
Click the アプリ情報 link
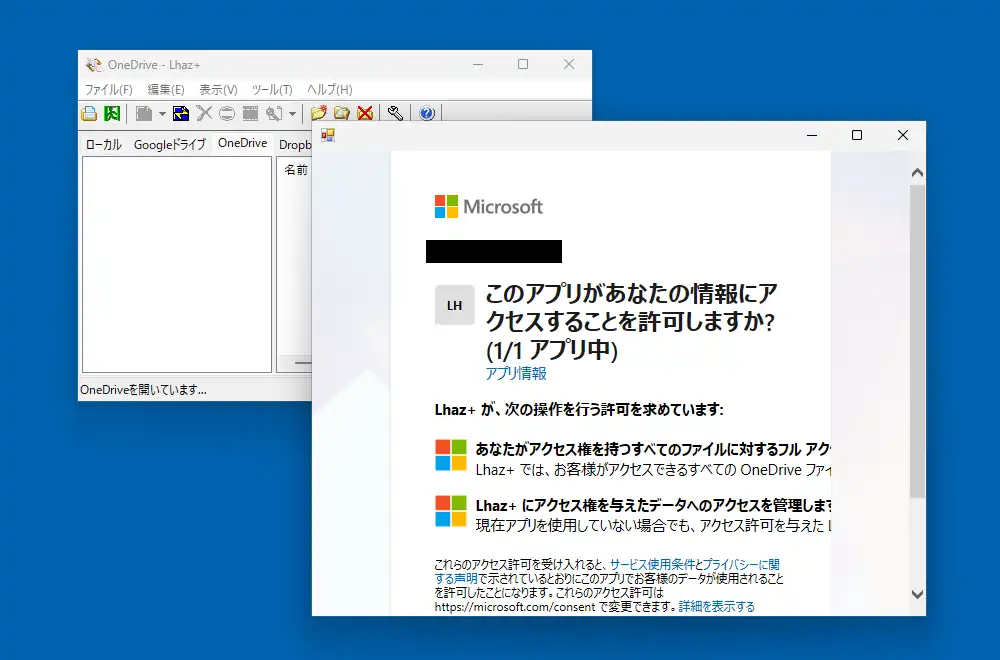coord(516,373)
